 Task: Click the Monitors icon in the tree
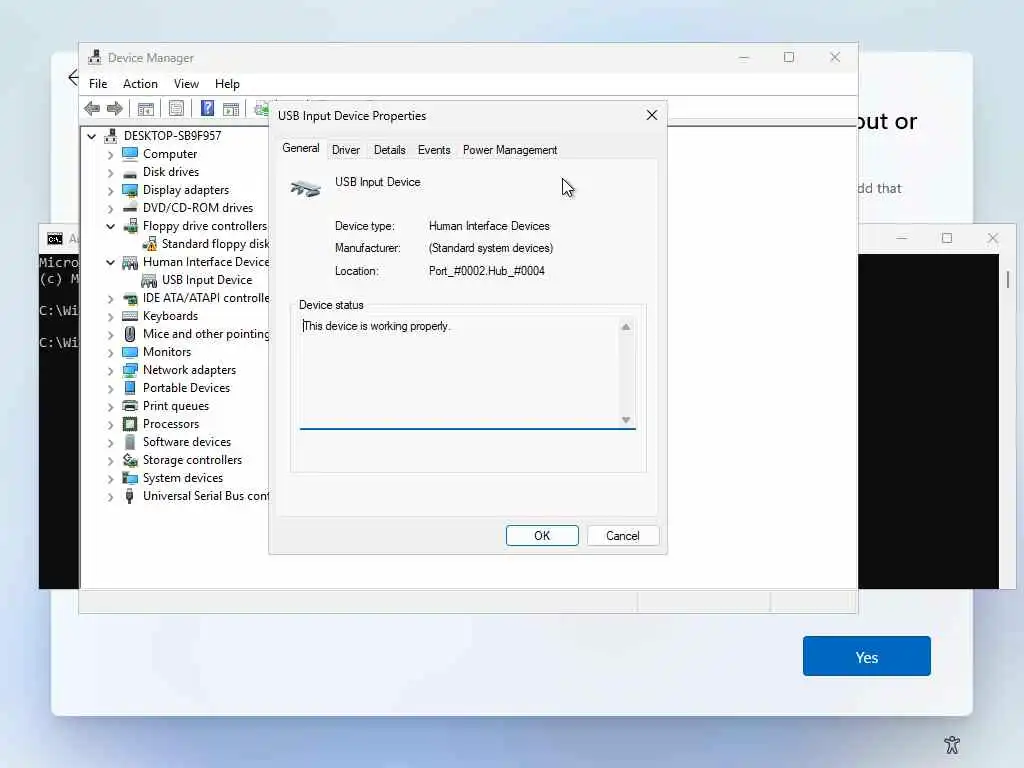click(x=130, y=352)
